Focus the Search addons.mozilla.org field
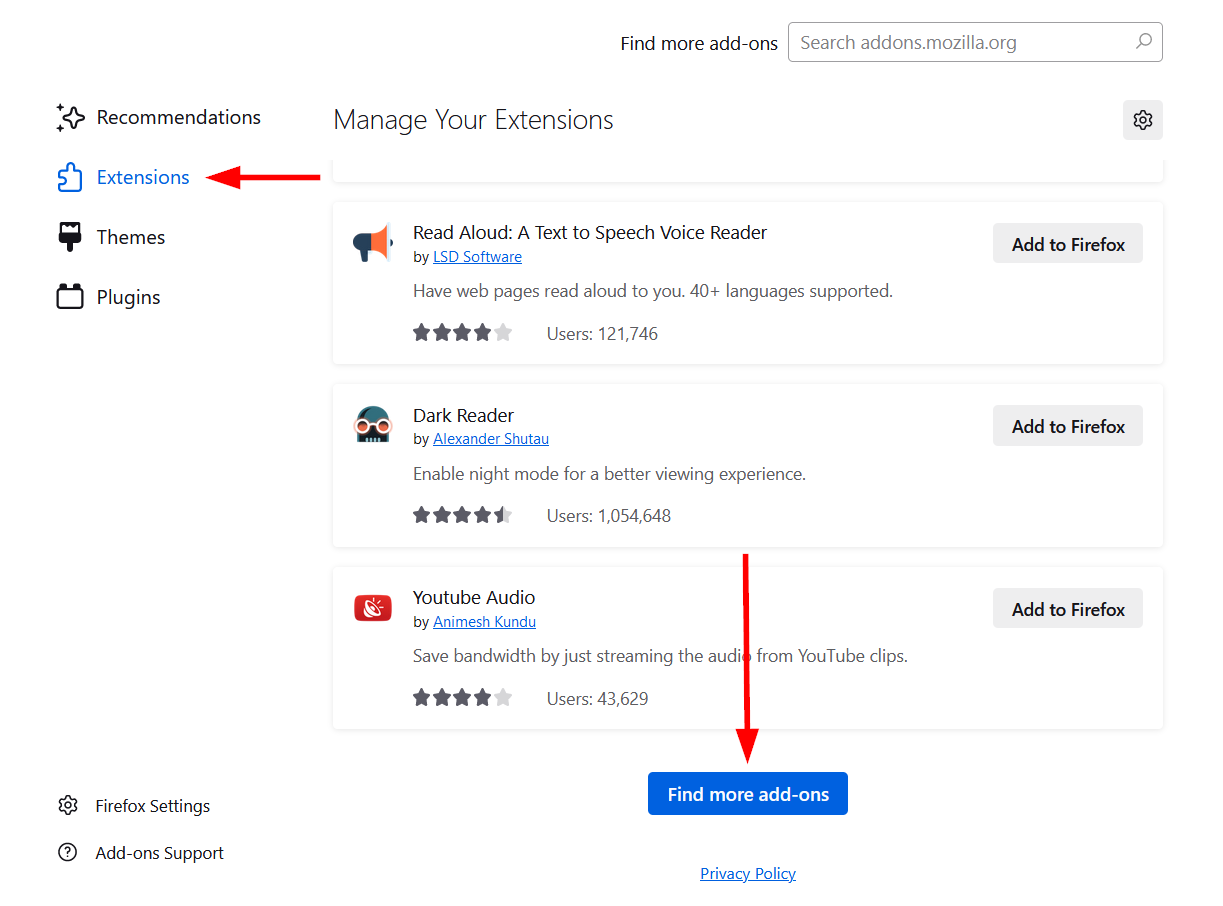1223x906 pixels. point(960,42)
